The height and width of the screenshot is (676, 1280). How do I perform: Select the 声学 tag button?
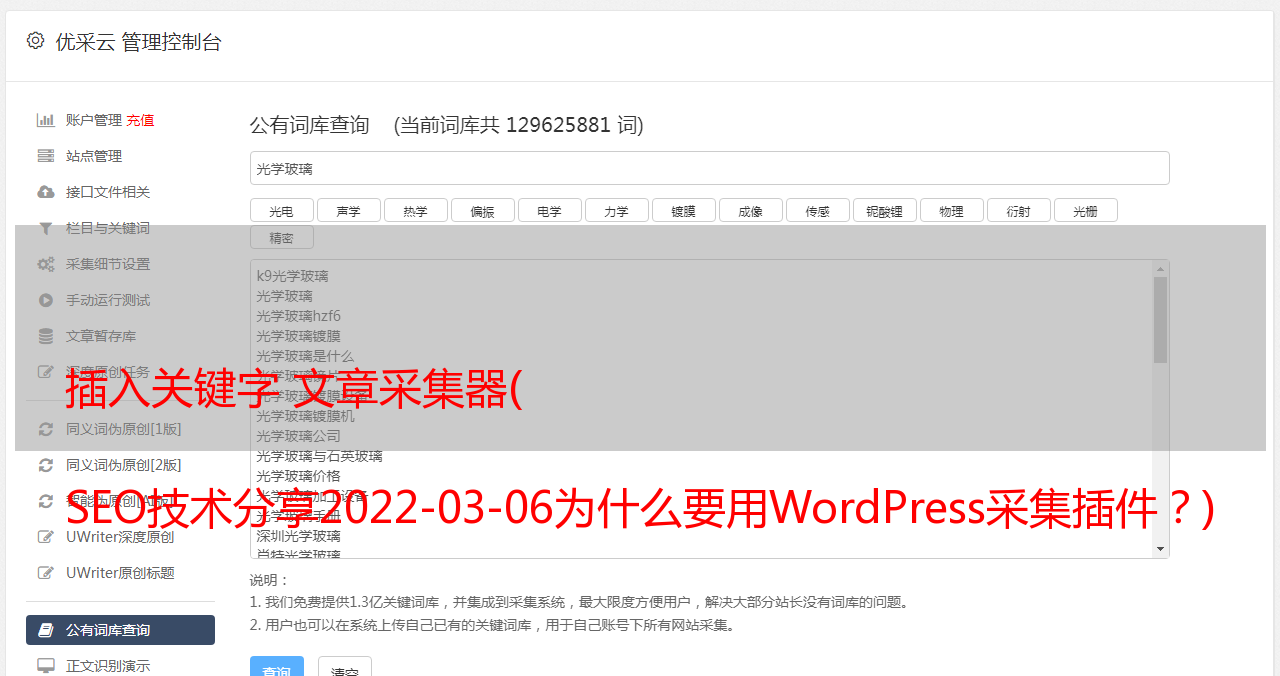[348, 210]
